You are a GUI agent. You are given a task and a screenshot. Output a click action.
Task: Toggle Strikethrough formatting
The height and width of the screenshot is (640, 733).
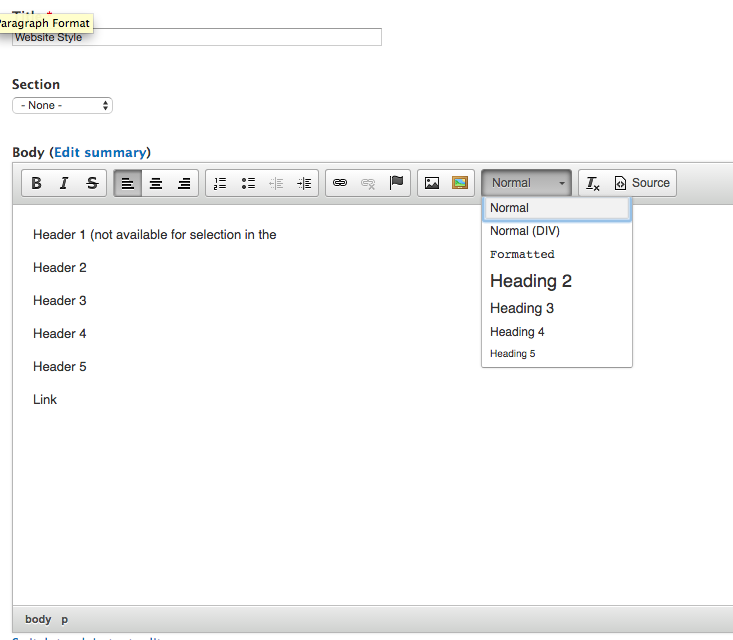click(x=92, y=183)
